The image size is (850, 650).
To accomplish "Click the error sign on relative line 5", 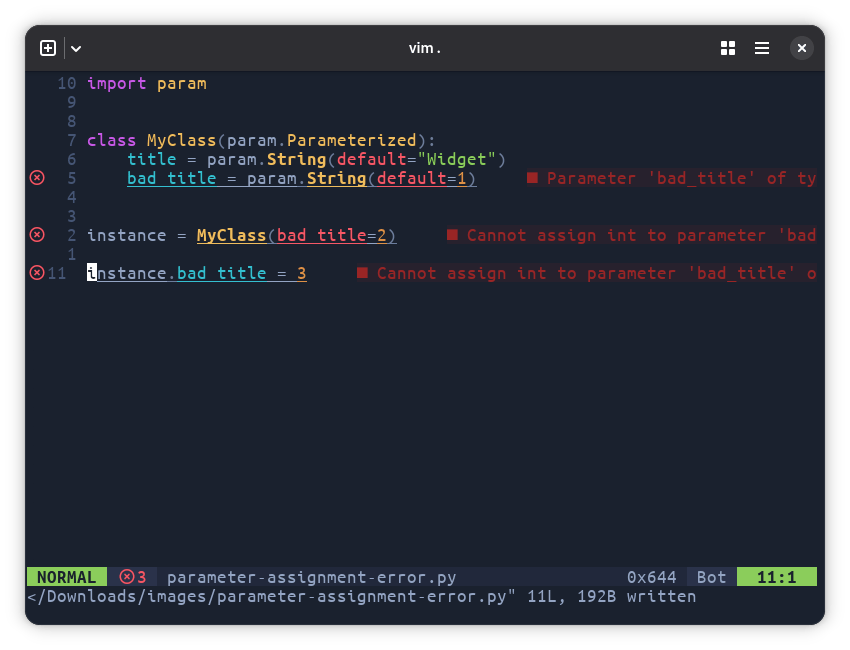I will point(37,178).
